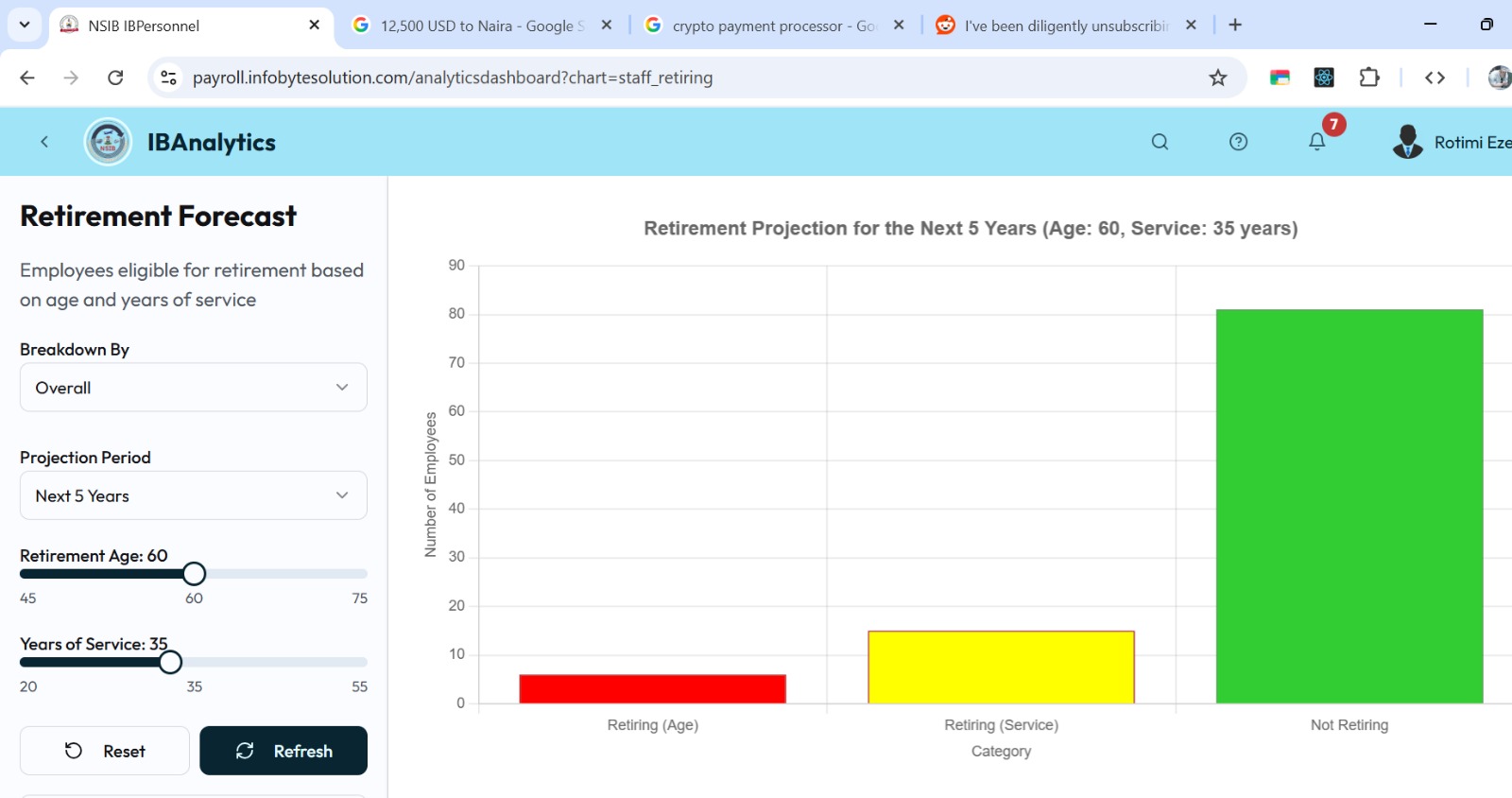Click the Years of Service: 35 label
Viewport: 1512px width, 798px height.
[94, 644]
